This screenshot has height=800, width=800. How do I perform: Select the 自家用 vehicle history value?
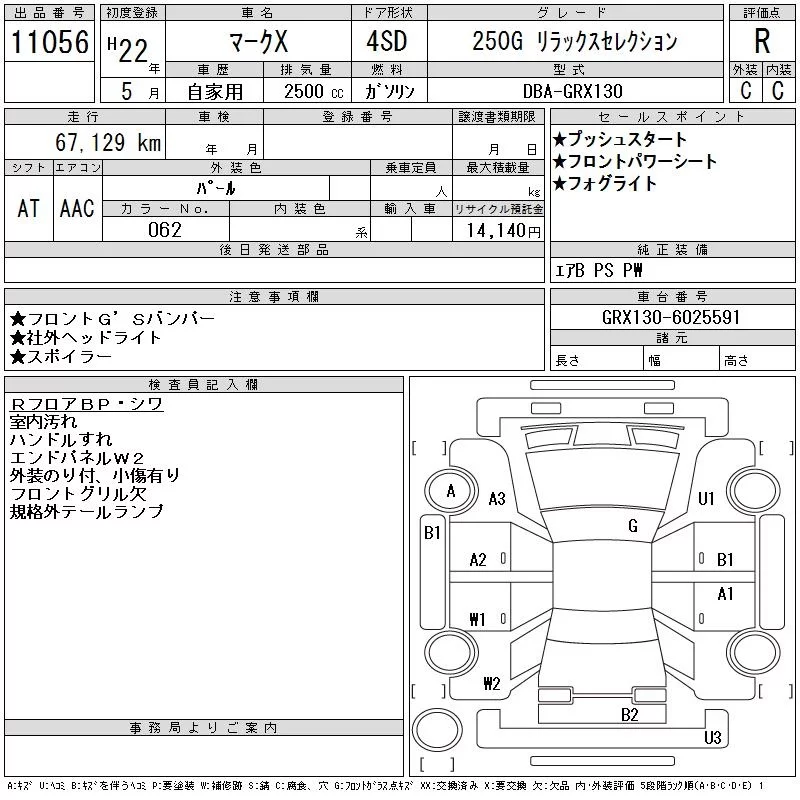(x=215, y=92)
